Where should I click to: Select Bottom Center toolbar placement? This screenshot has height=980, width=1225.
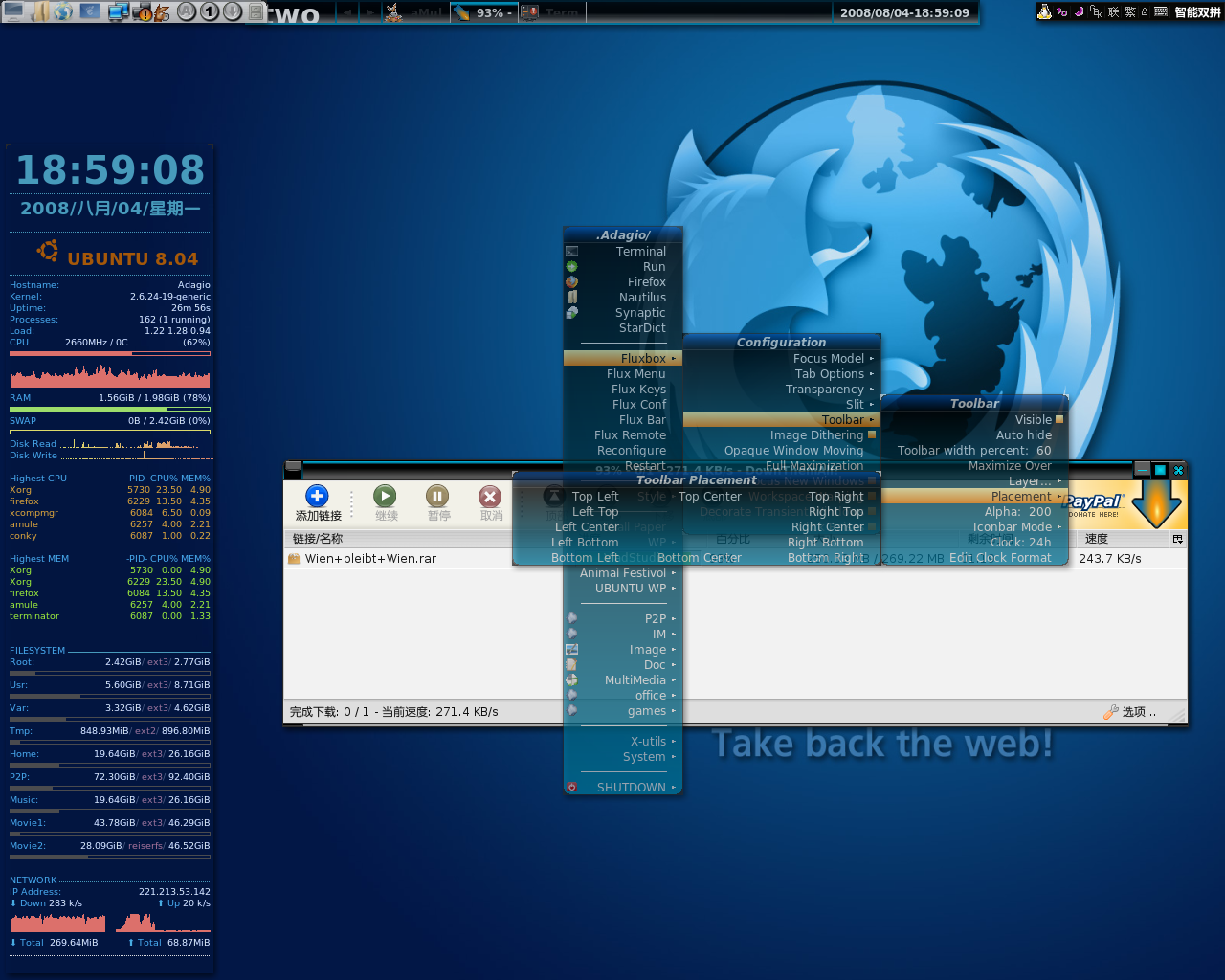[700, 557]
